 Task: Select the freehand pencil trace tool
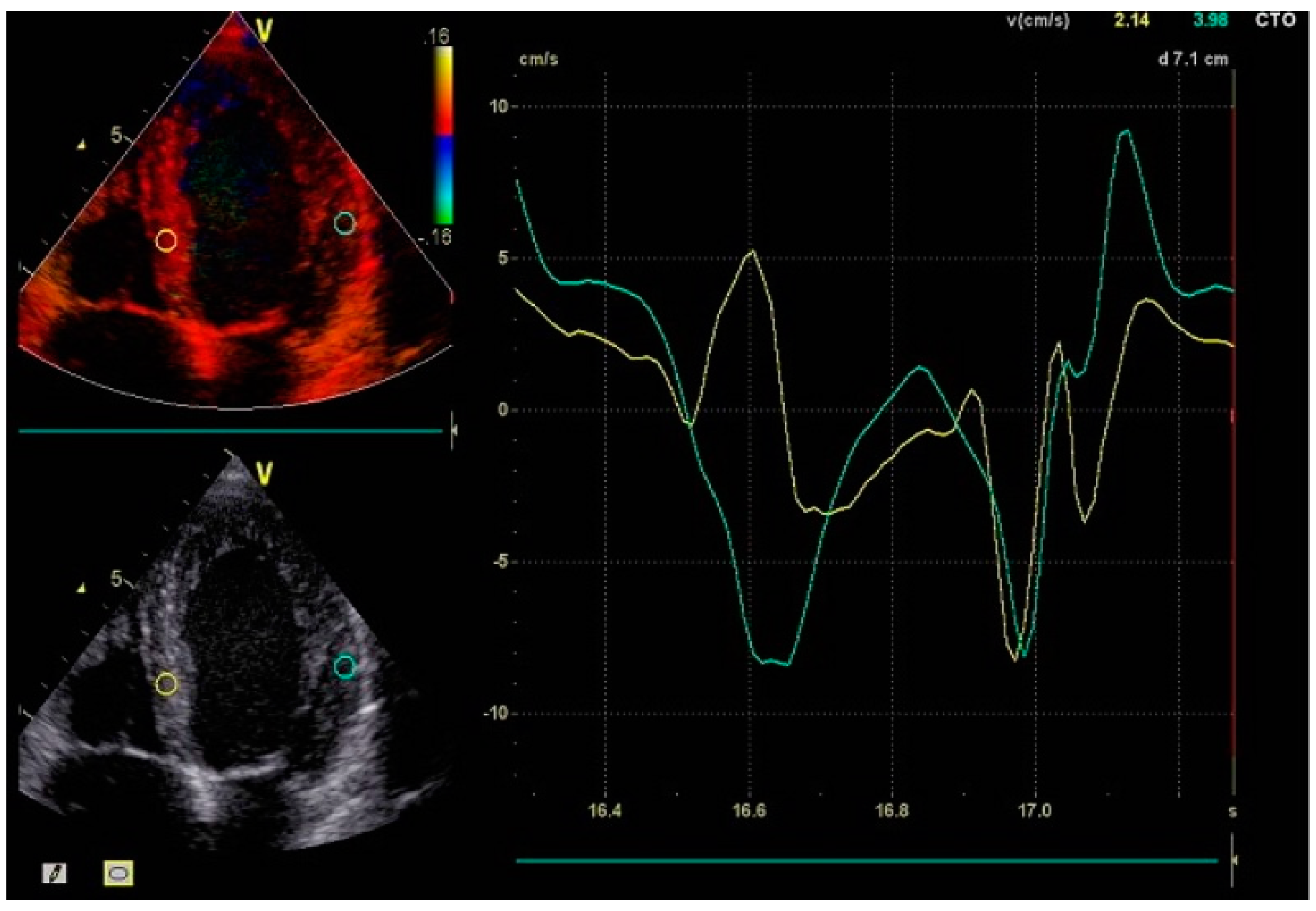pyautogui.click(x=55, y=873)
